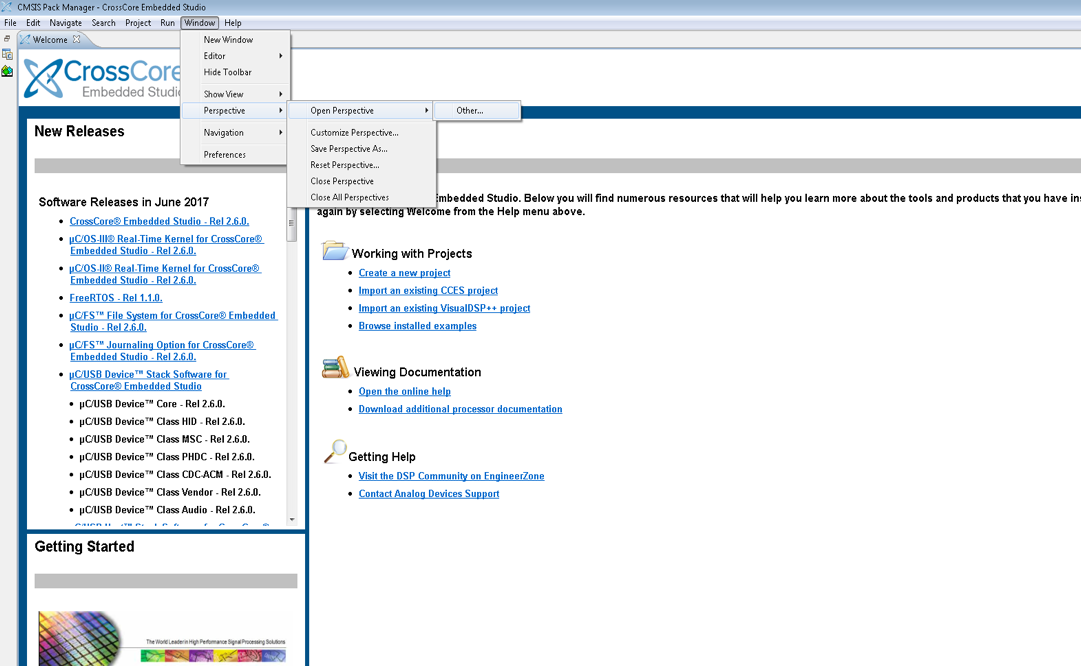Open µC/FS Journaling Option link
1081x666 pixels.
point(162,351)
